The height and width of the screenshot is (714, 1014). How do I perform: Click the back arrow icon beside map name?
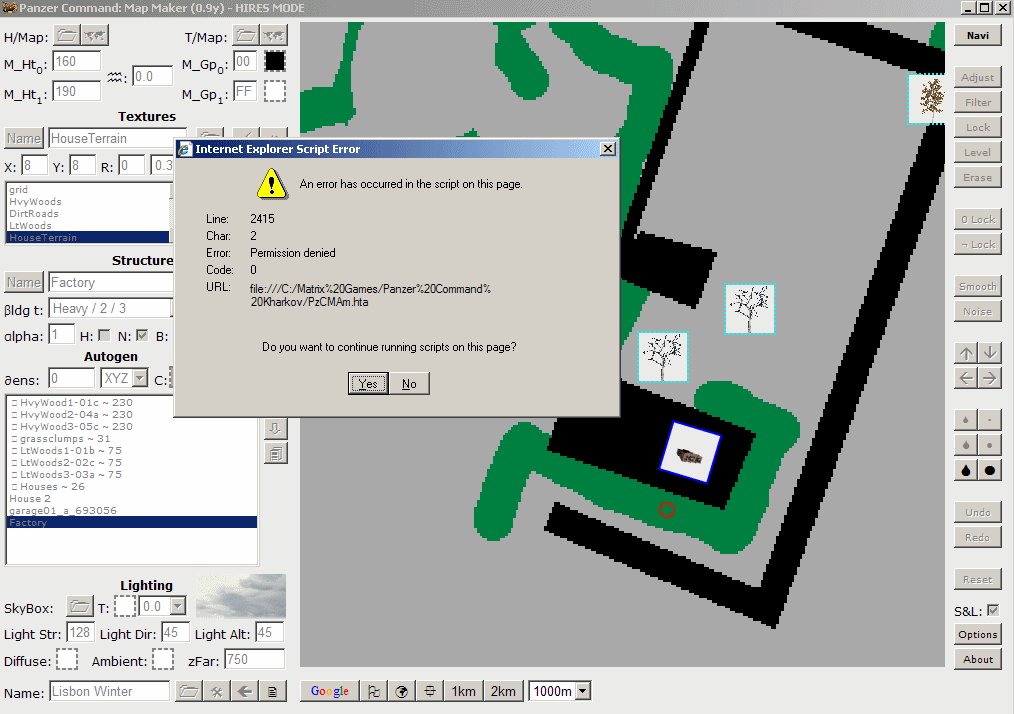pyautogui.click(x=244, y=691)
